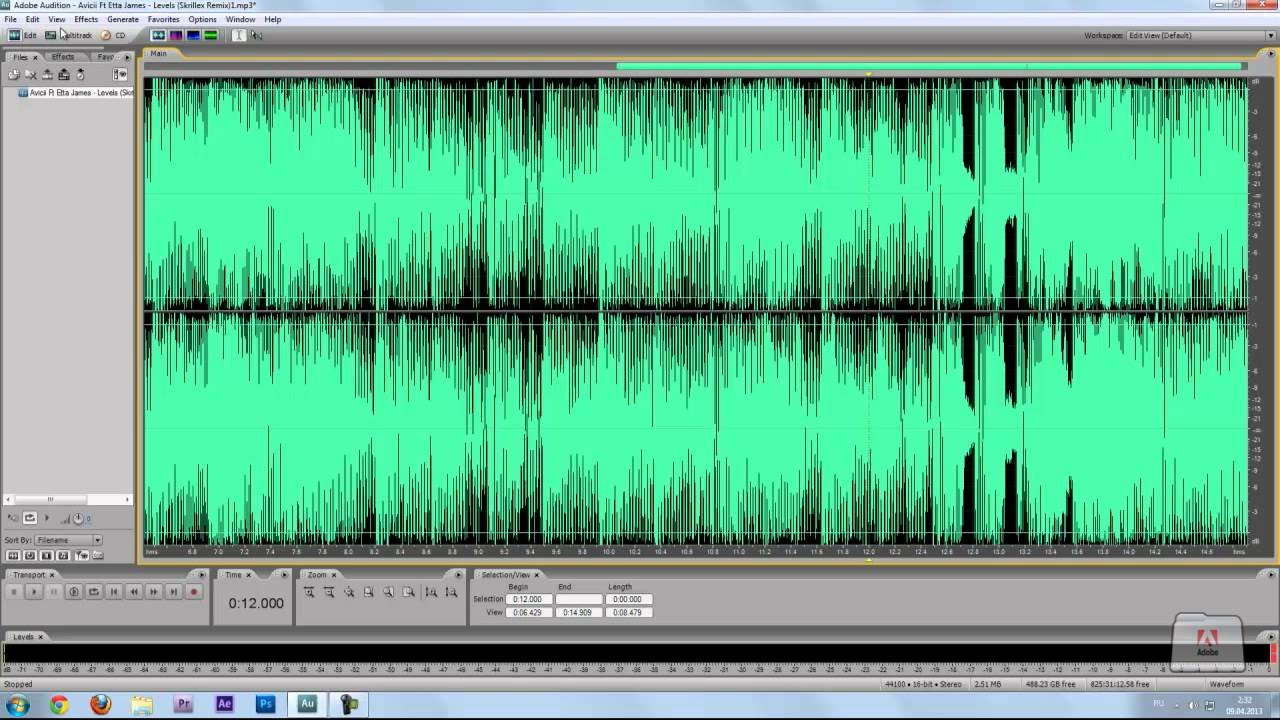This screenshot has height=720, width=1280.
Task: Click preview Play arrow in Files panel
Action: (x=46, y=518)
